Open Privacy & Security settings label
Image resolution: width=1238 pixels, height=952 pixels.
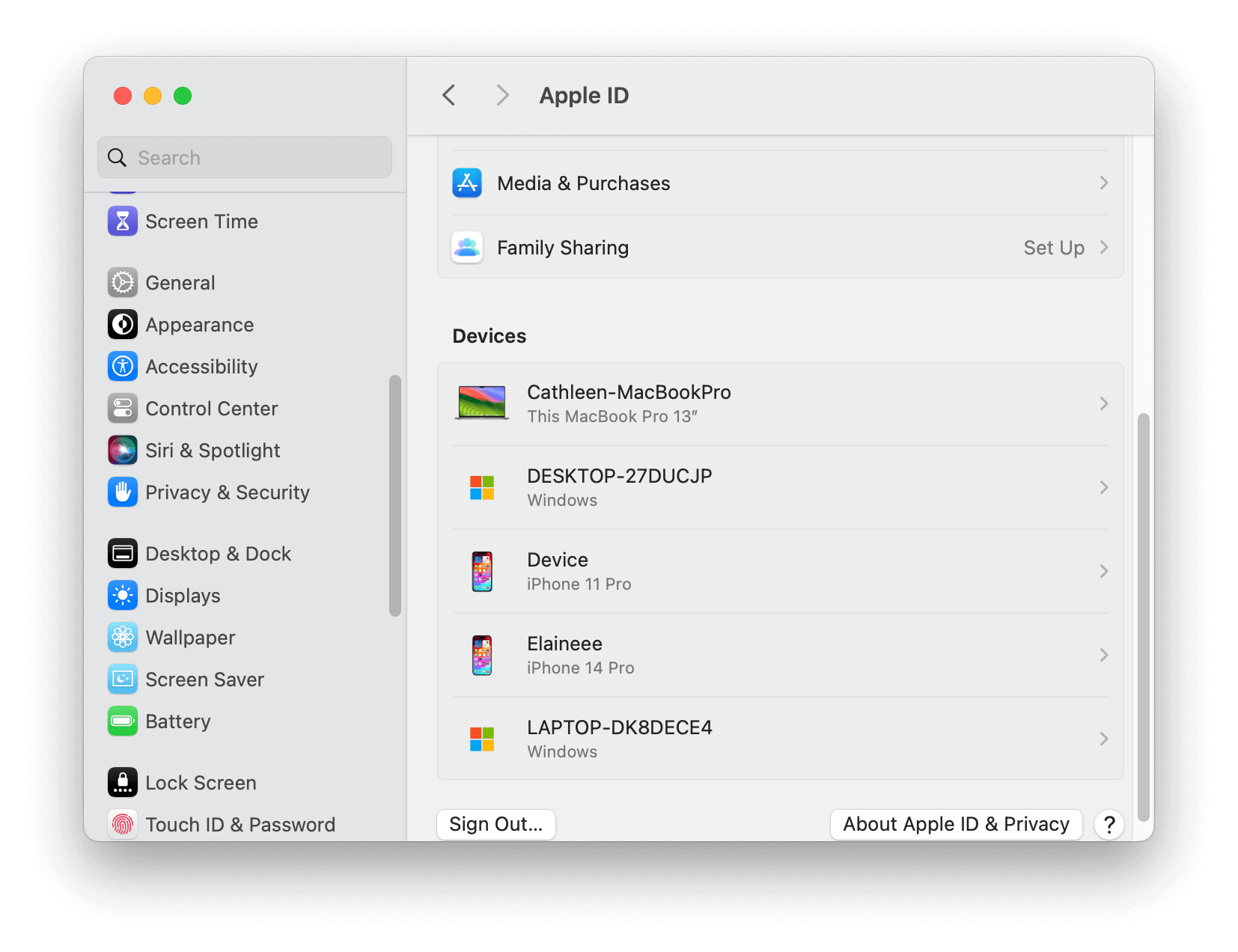[x=228, y=492]
